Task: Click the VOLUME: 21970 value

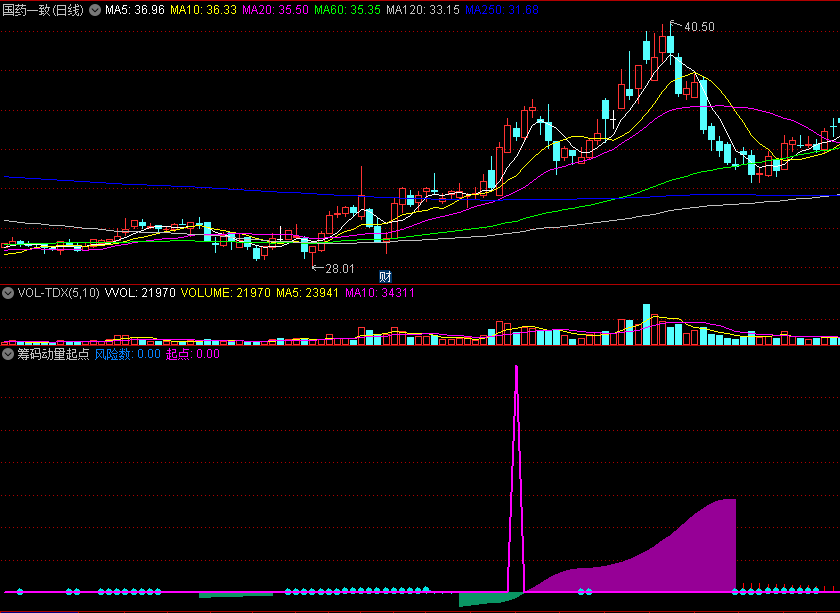Action: [226, 293]
